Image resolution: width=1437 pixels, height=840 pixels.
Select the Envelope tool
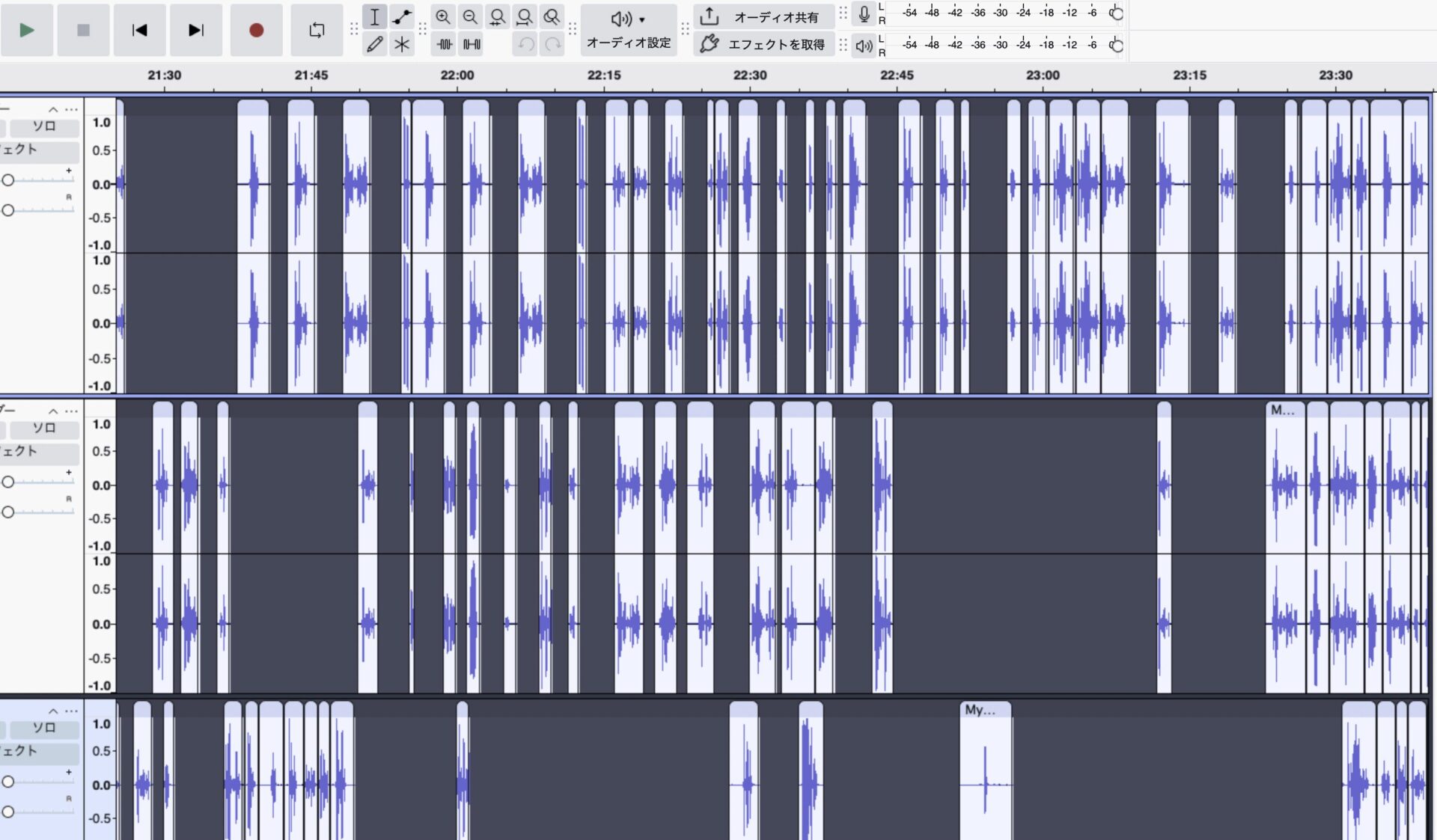click(x=402, y=16)
